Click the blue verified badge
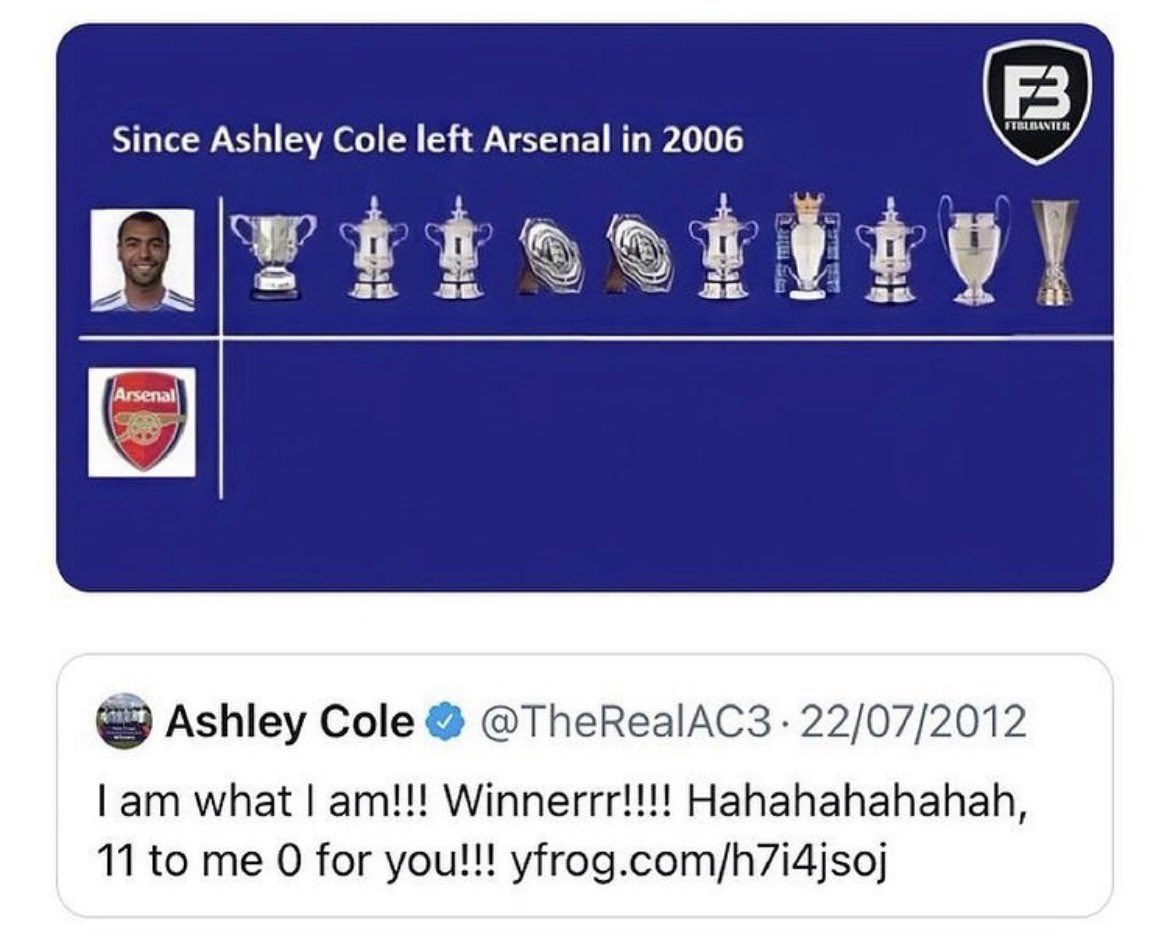 pos(445,722)
